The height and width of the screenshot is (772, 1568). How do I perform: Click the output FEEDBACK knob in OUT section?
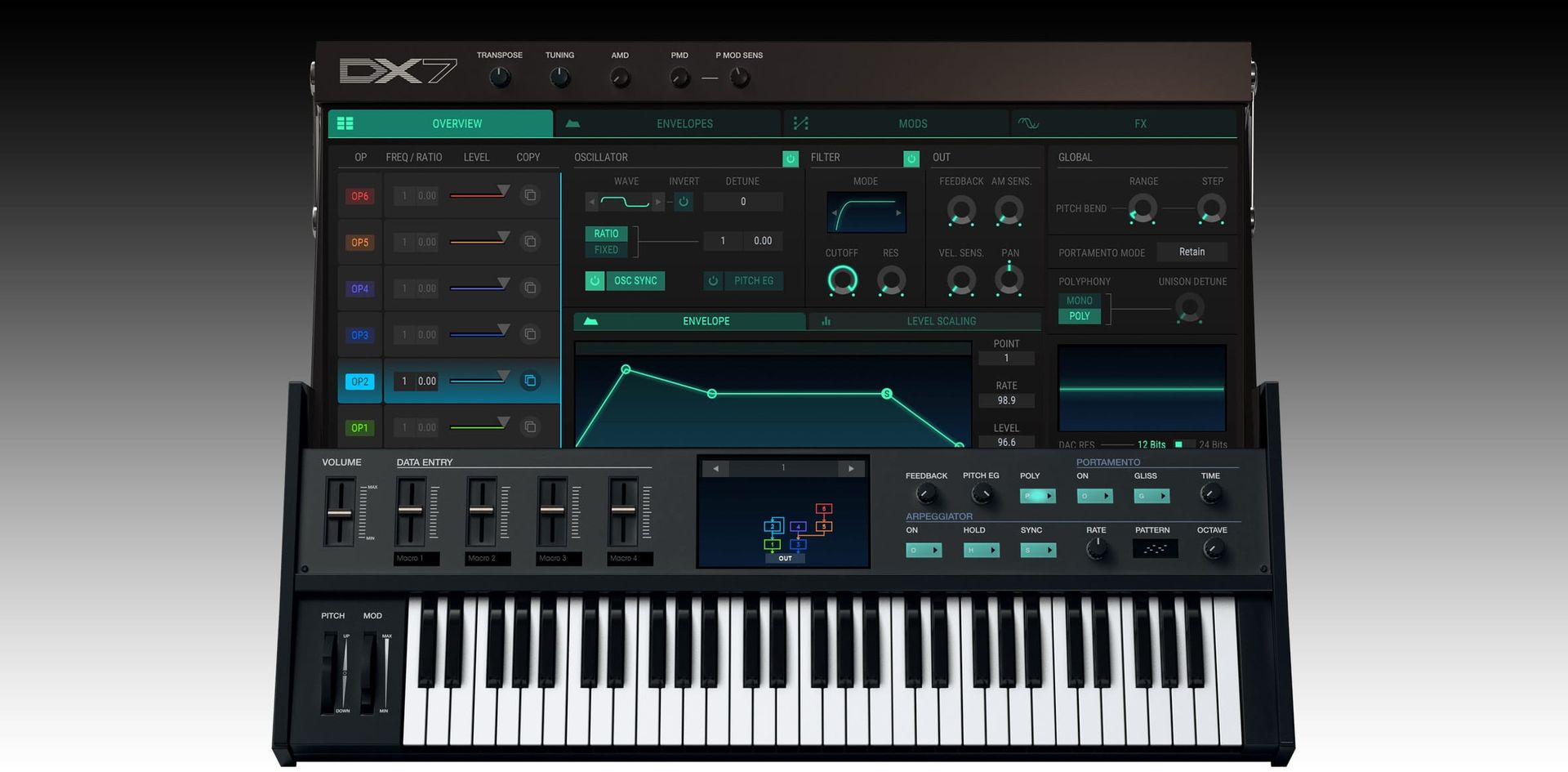coord(961,210)
